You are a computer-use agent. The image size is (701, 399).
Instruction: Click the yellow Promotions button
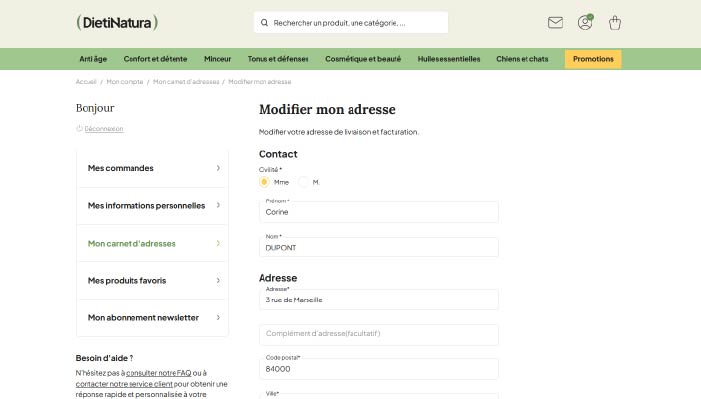(593, 59)
